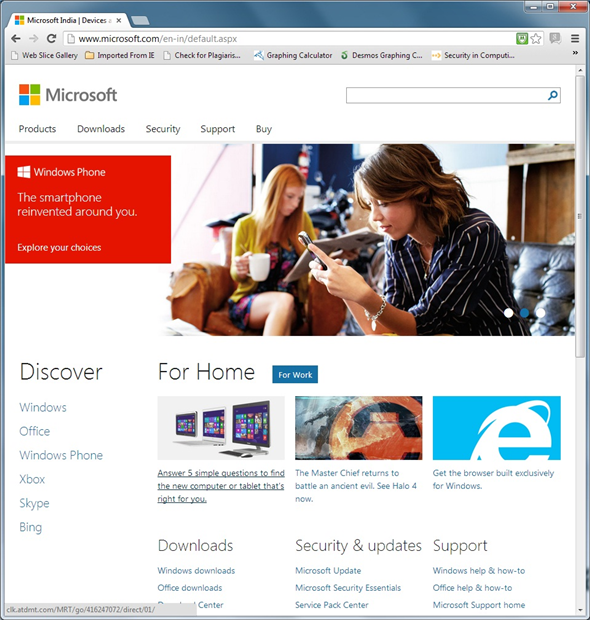Reload the page with the refresh icon
Screen dimensions: 590x620
[51, 39]
